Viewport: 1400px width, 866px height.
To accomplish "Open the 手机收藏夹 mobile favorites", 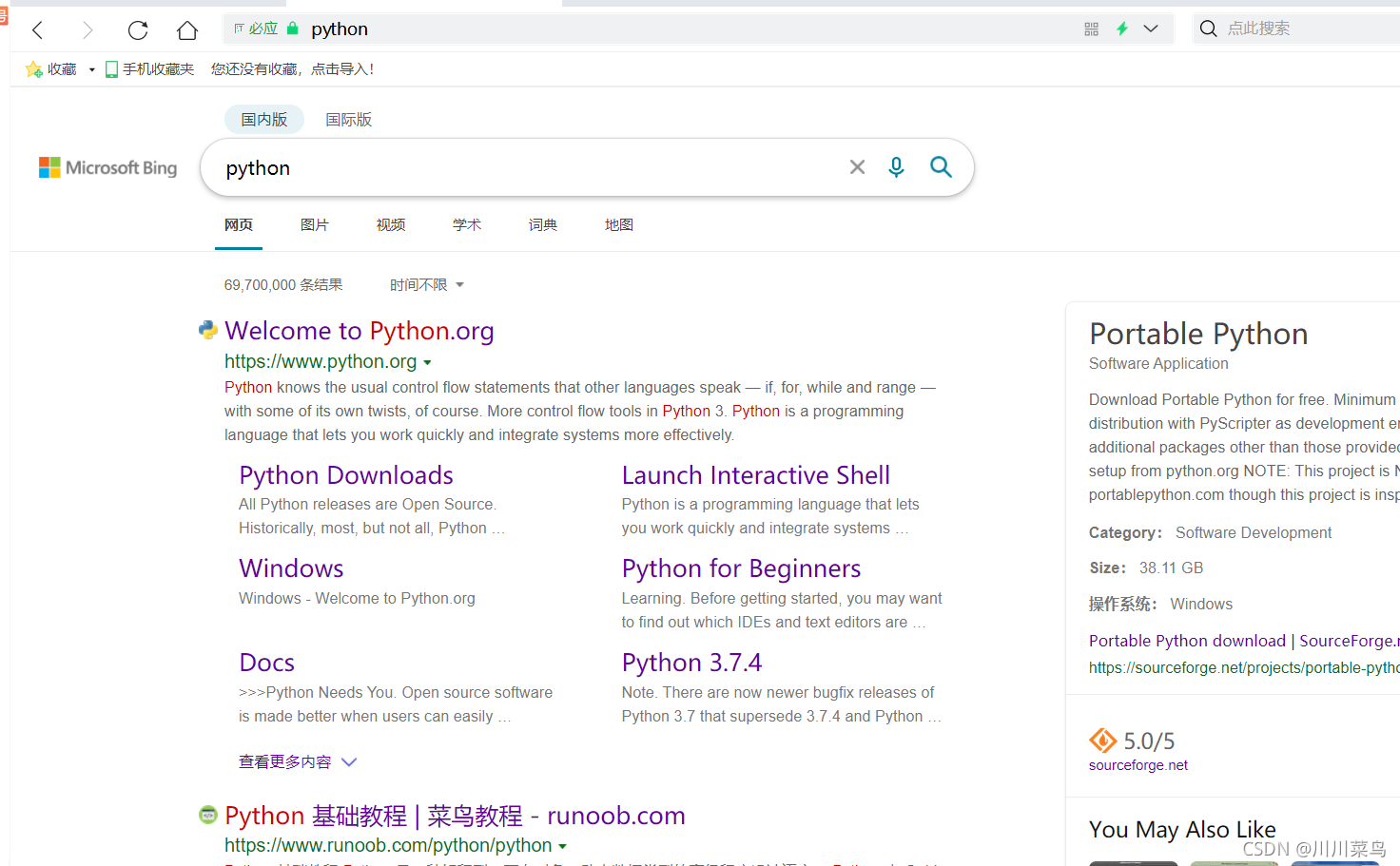I will click(149, 69).
